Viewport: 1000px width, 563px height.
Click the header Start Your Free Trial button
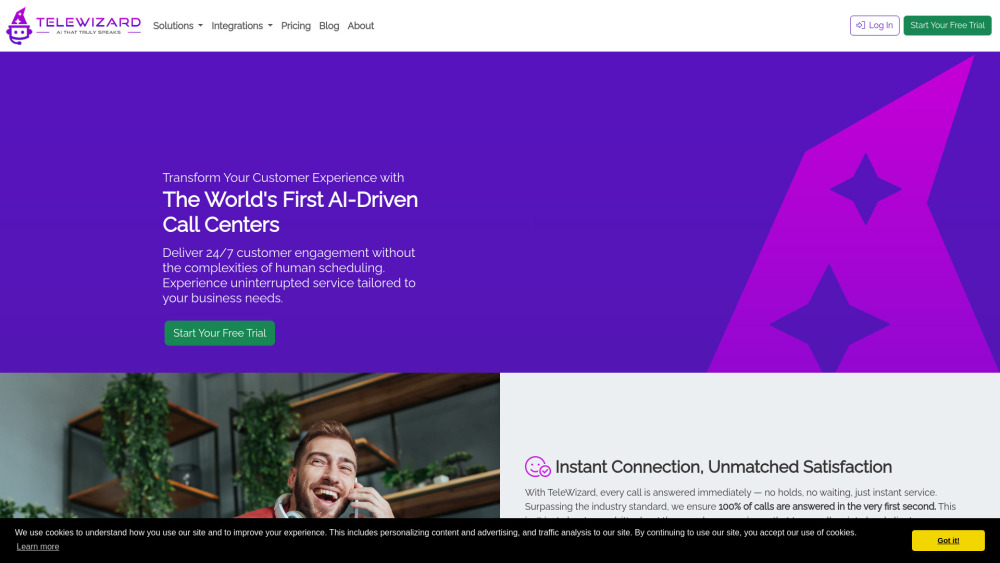(x=947, y=26)
